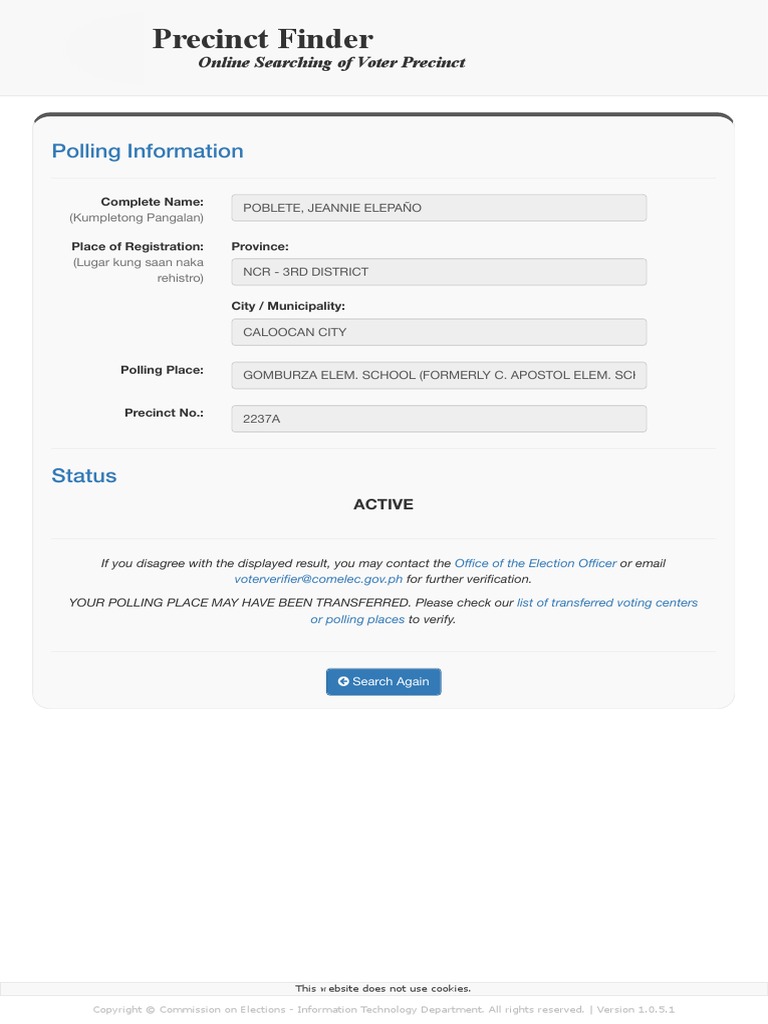
Task: Open the Office of the Election Officer link
Action: [x=535, y=563]
